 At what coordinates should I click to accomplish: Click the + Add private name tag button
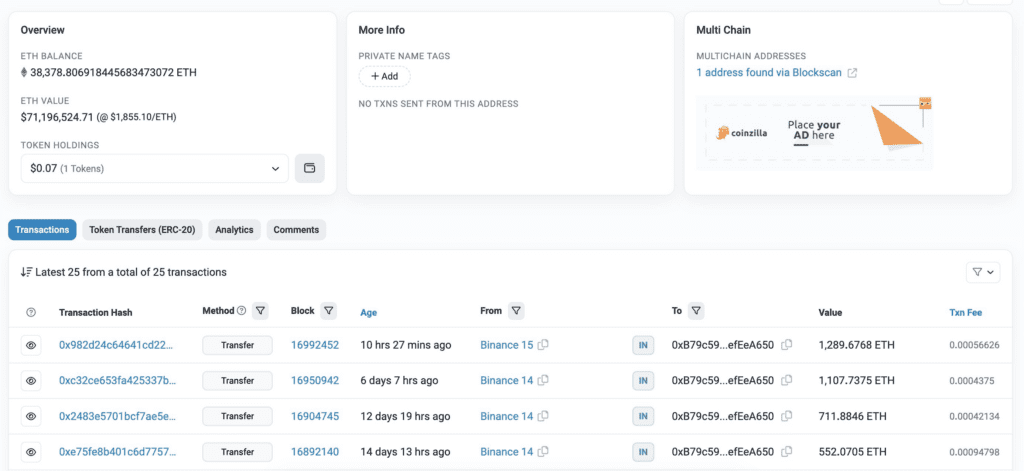point(385,76)
